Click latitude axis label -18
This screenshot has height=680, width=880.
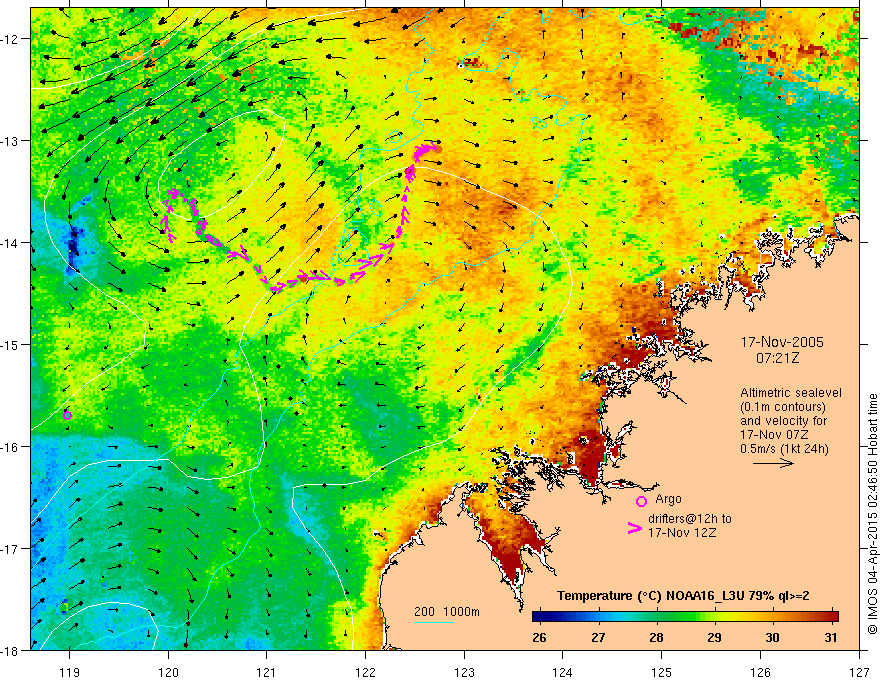pos(11,650)
